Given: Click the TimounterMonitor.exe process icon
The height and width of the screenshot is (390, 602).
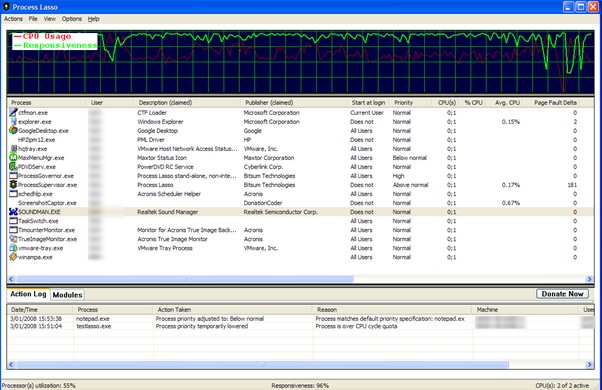Looking at the screenshot, I should (x=13, y=230).
